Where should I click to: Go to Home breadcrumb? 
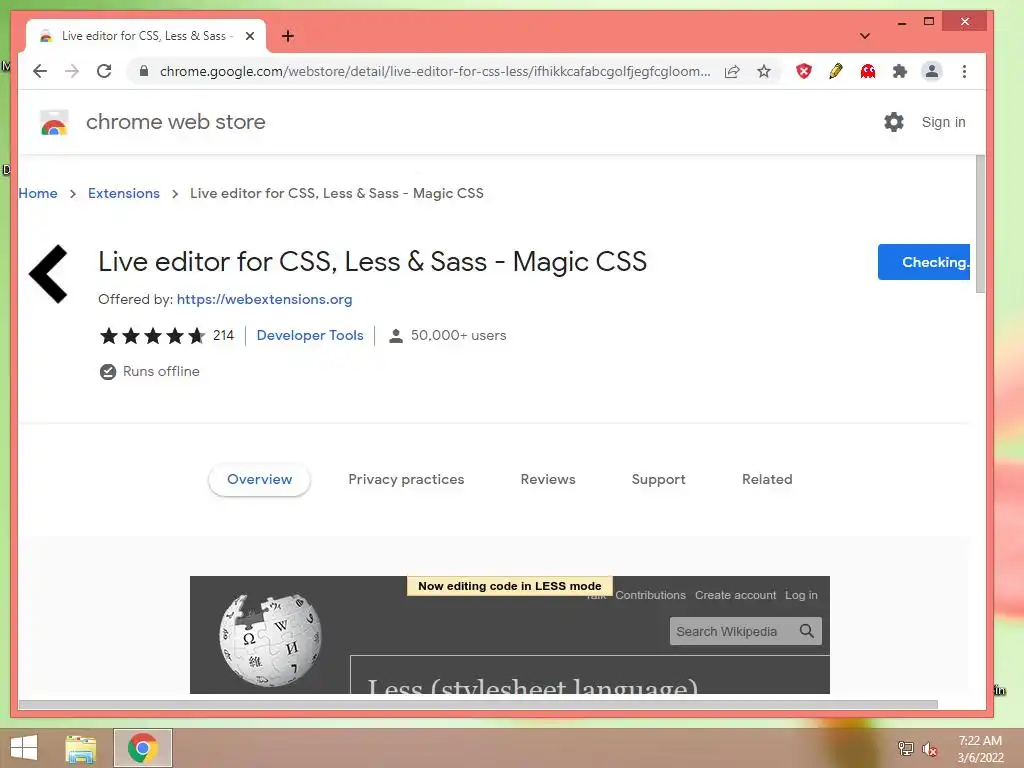click(x=38, y=193)
